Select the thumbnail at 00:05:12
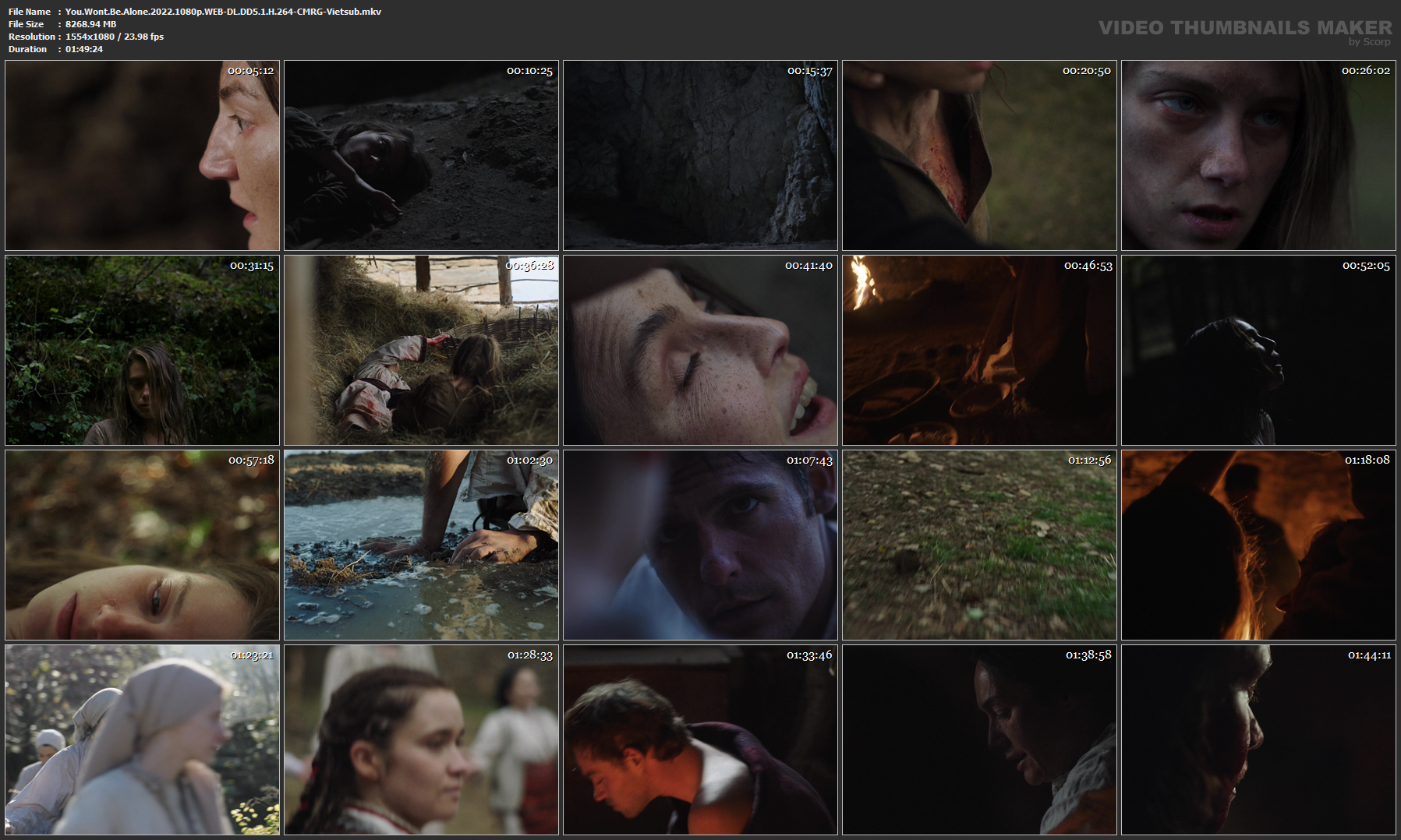This screenshot has width=1401, height=840. point(142,155)
